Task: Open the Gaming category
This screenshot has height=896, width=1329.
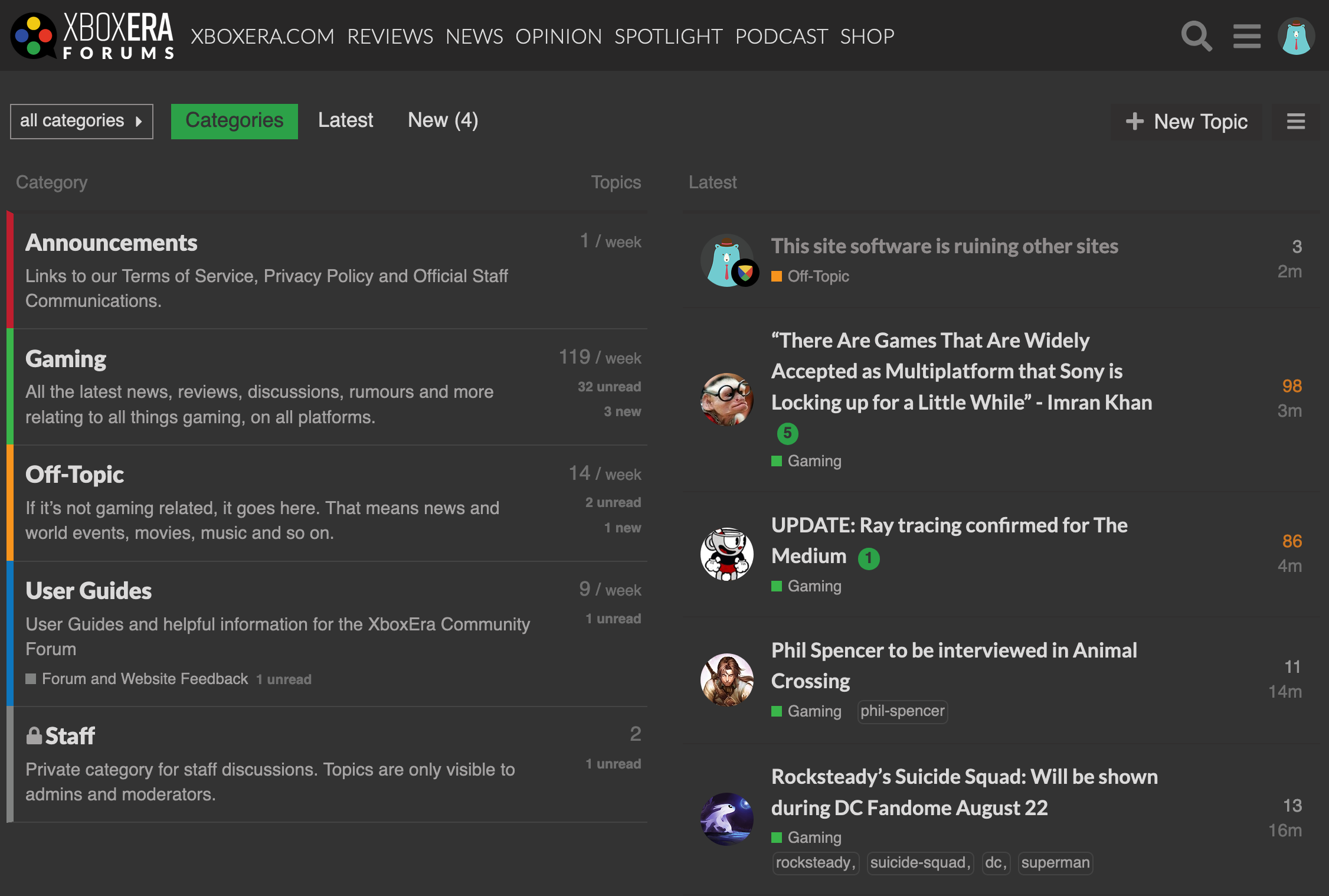Action: (x=66, y=359)
